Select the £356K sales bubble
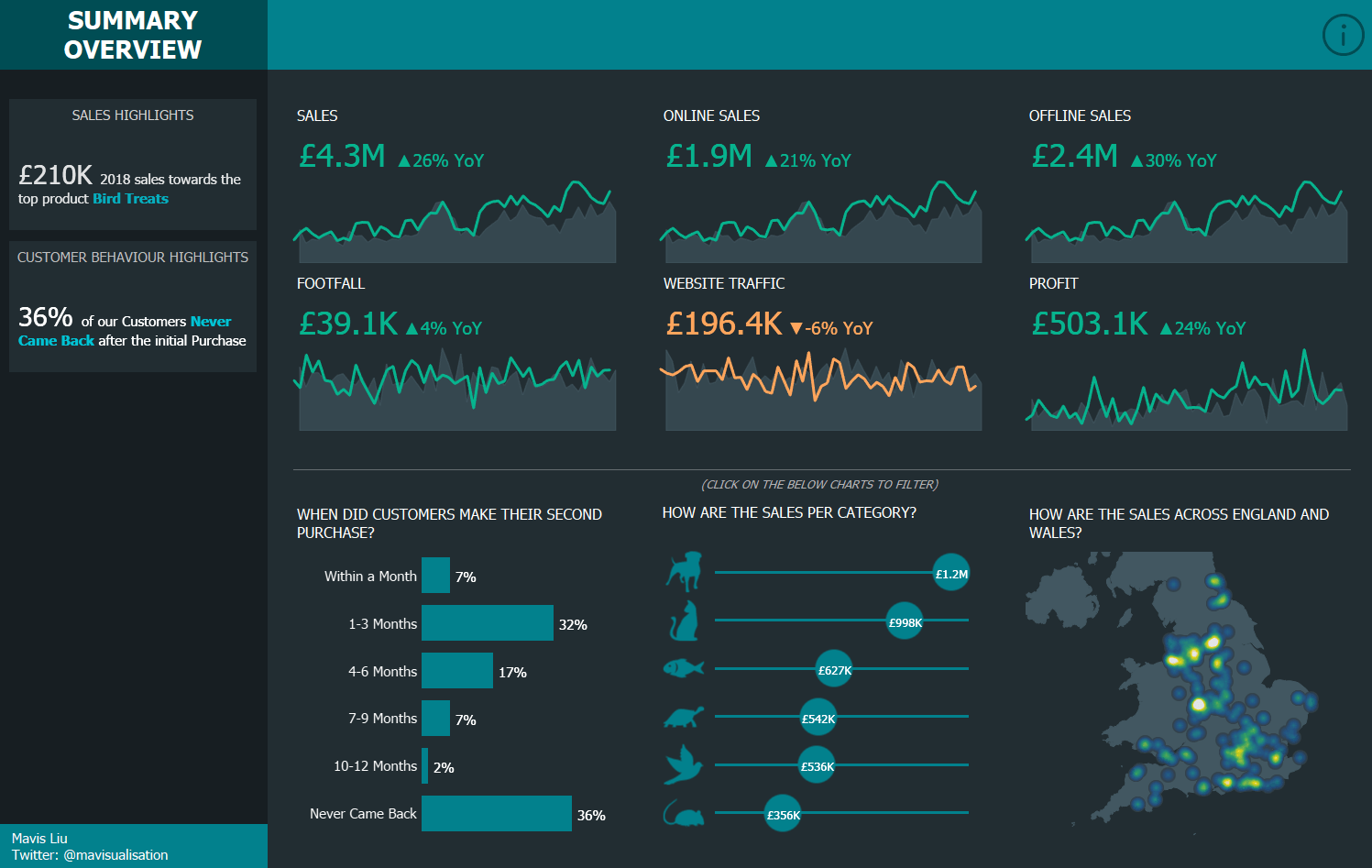Image resolution: width=1372 pixels, height=868 pixels. tap(783, 813)
